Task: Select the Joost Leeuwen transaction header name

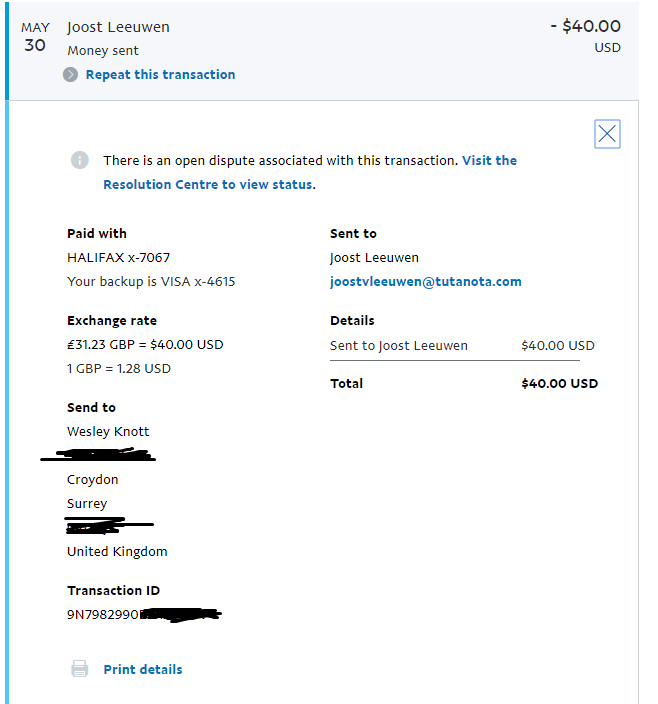Action: (x=118, y=27)
